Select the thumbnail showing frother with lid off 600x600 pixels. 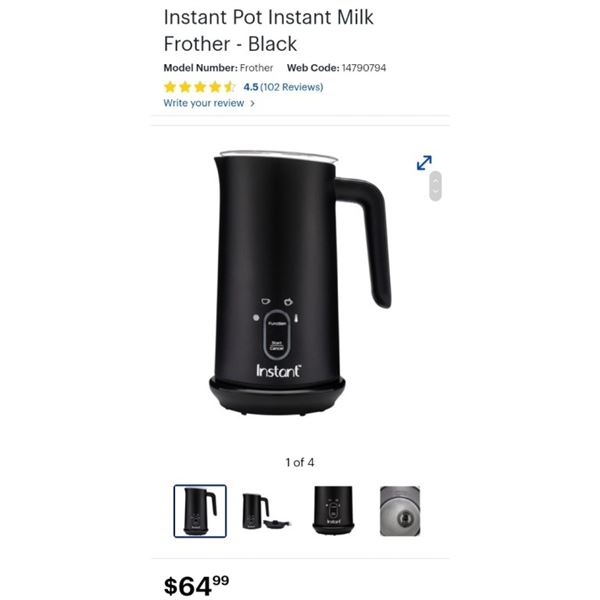point(266,511)
